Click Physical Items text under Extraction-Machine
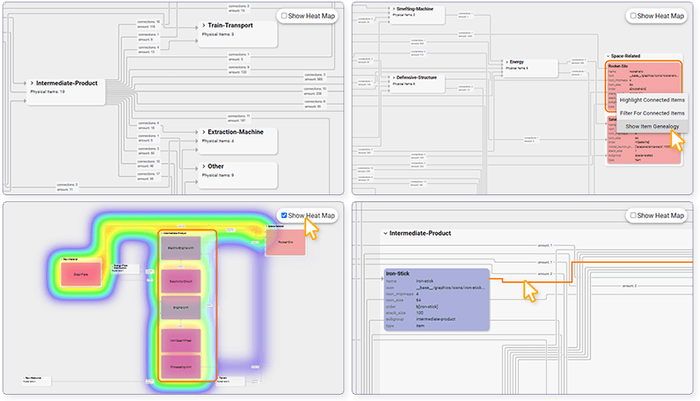This screenshot has width=700, height=401. click(x=218, y=141)
